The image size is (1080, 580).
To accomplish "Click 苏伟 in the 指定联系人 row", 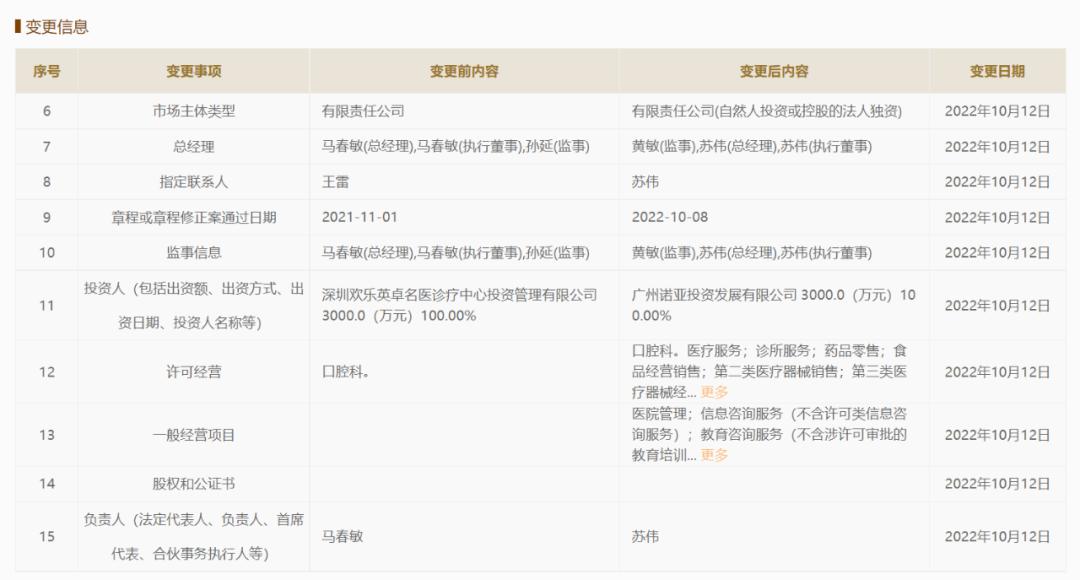I will [644, 181].
